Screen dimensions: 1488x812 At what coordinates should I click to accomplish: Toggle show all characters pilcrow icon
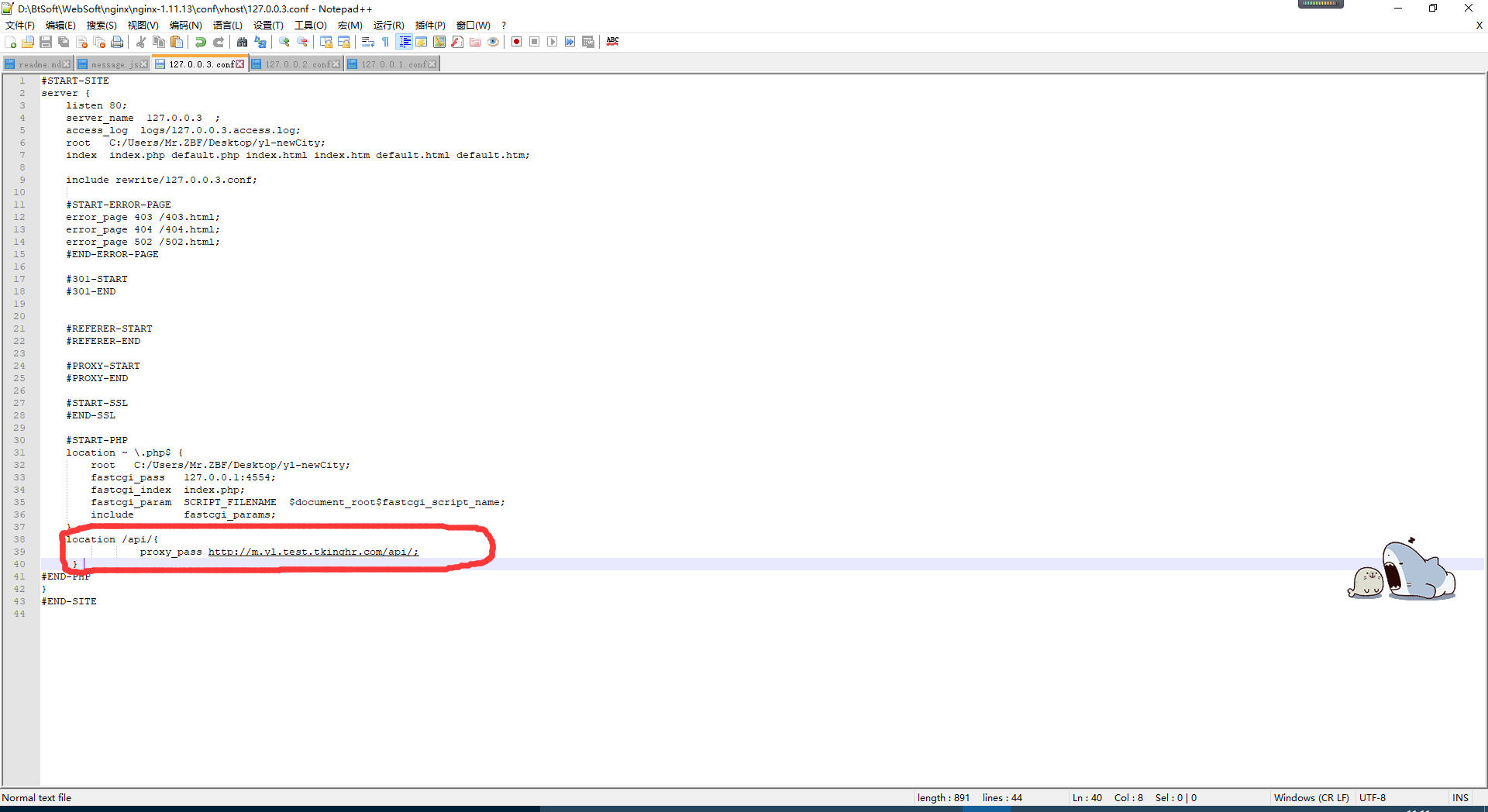(386, 42)
